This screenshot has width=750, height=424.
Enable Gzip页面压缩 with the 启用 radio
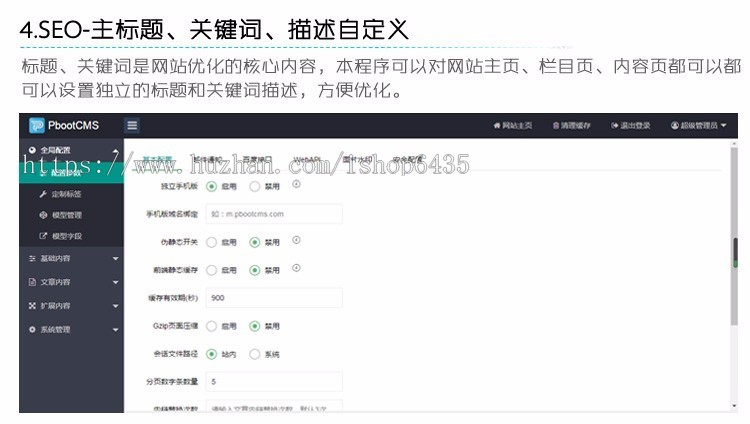click(x=211, y=326)
